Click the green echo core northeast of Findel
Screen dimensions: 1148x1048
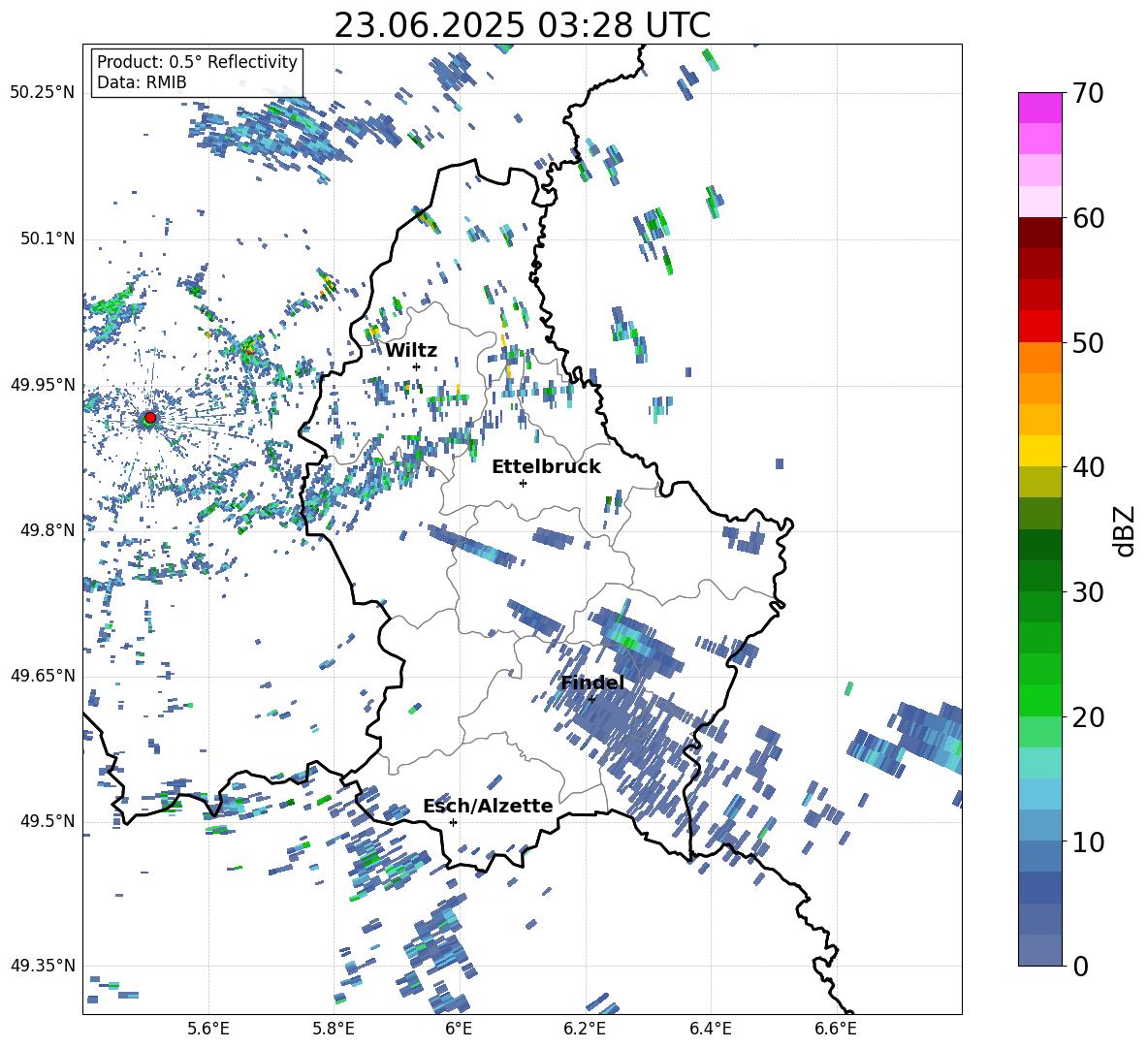627,641
